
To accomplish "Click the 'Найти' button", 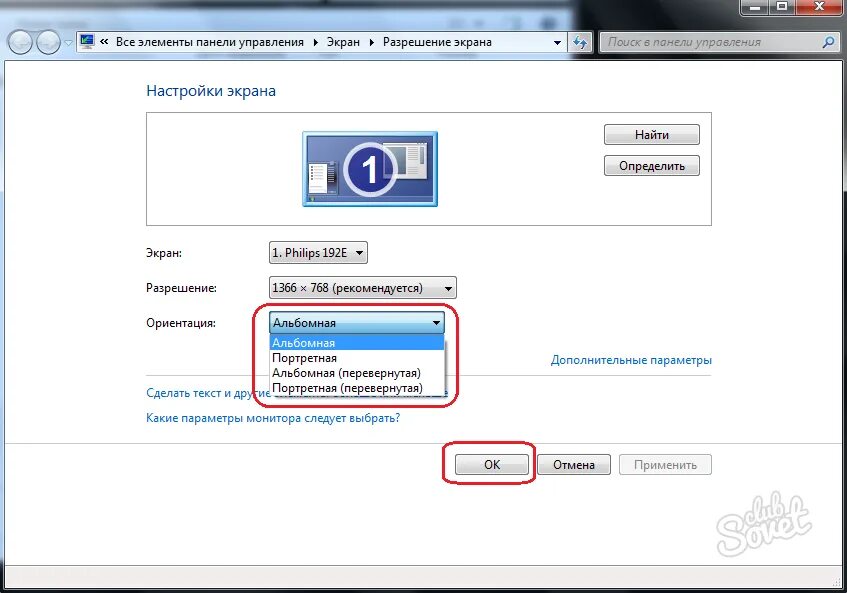I will coord(651,134).
